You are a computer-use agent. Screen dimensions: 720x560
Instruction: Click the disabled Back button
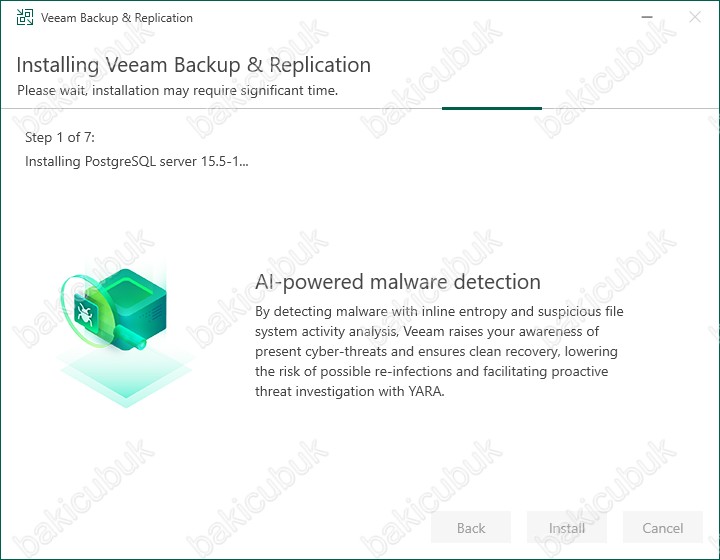tap(471, 527)
